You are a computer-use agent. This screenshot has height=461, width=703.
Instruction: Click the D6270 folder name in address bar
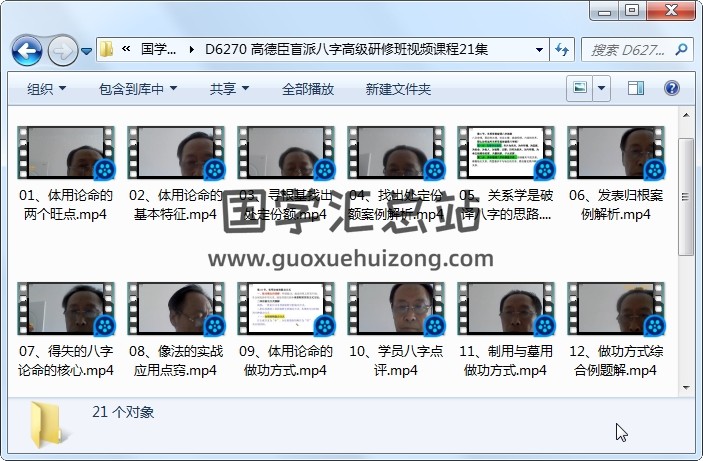pyautogui.click(x=347, y=49)
